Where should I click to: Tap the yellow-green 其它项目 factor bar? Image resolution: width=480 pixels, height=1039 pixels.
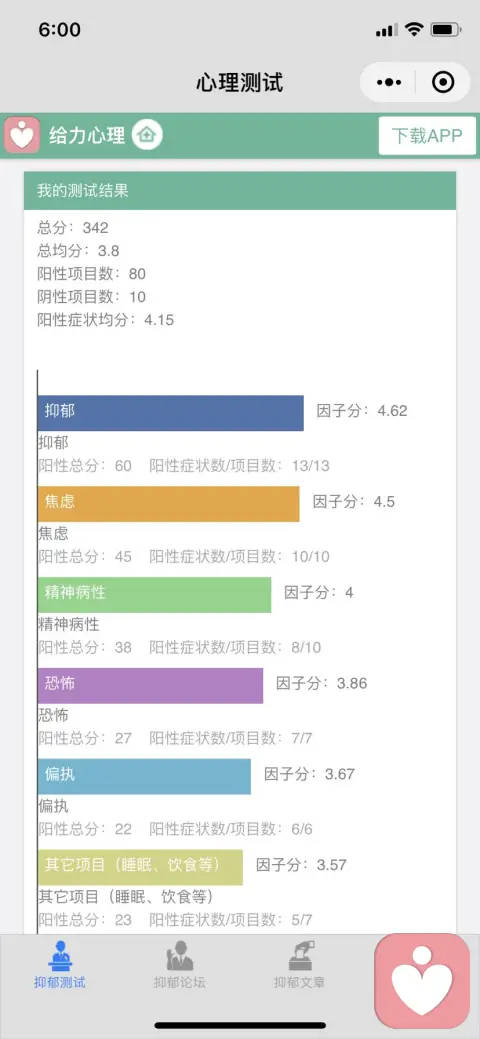[140, 867]
